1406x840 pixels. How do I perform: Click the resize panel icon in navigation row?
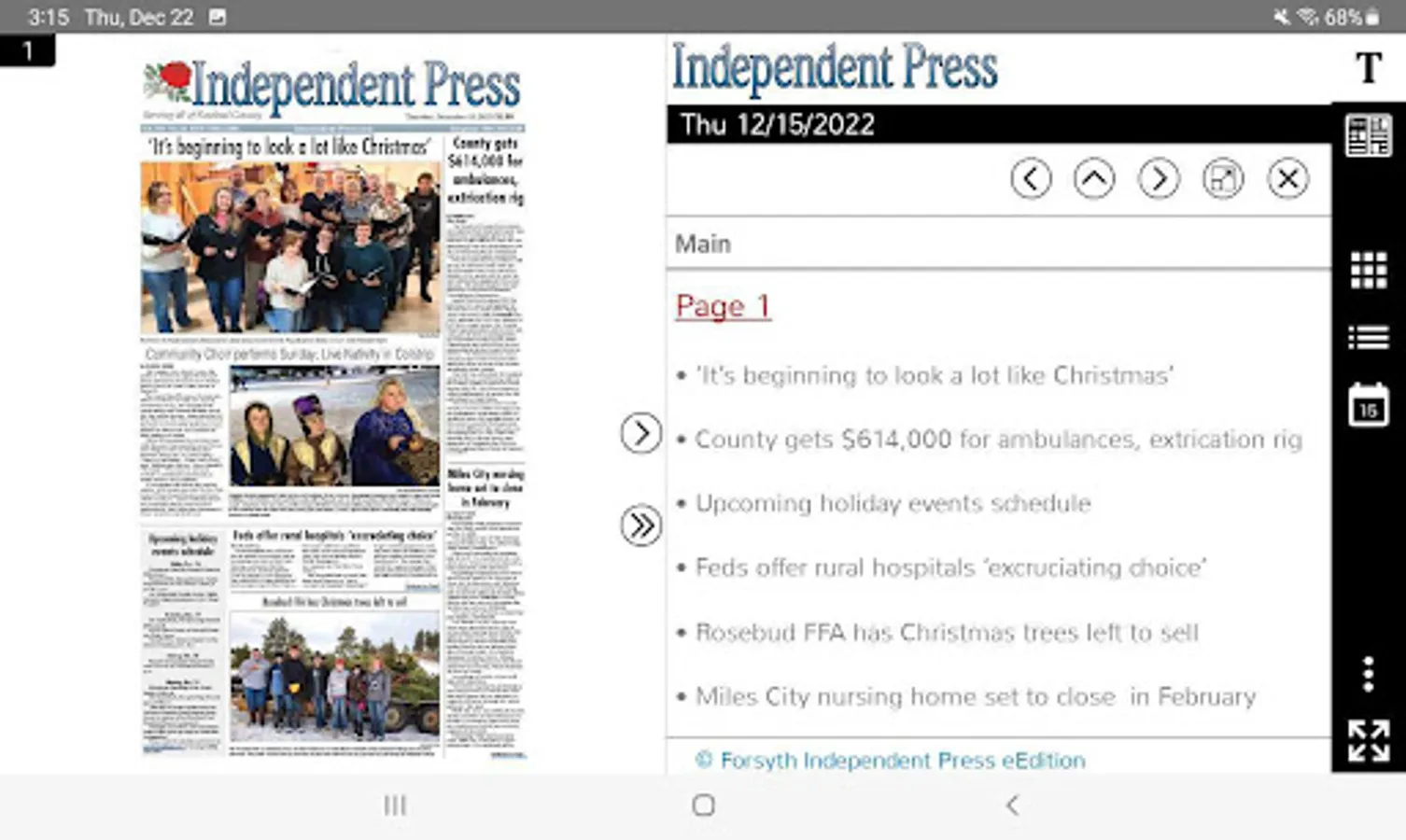[x=1223, y=178]
